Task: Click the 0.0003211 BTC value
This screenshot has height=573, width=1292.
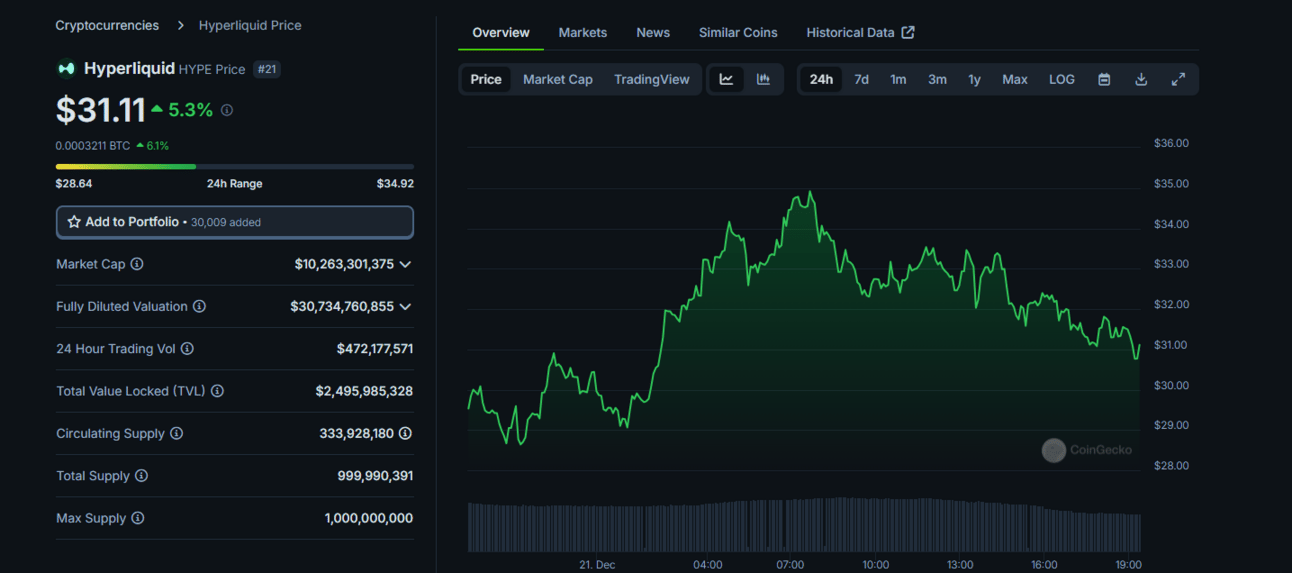Action: [x=93, y=146]
